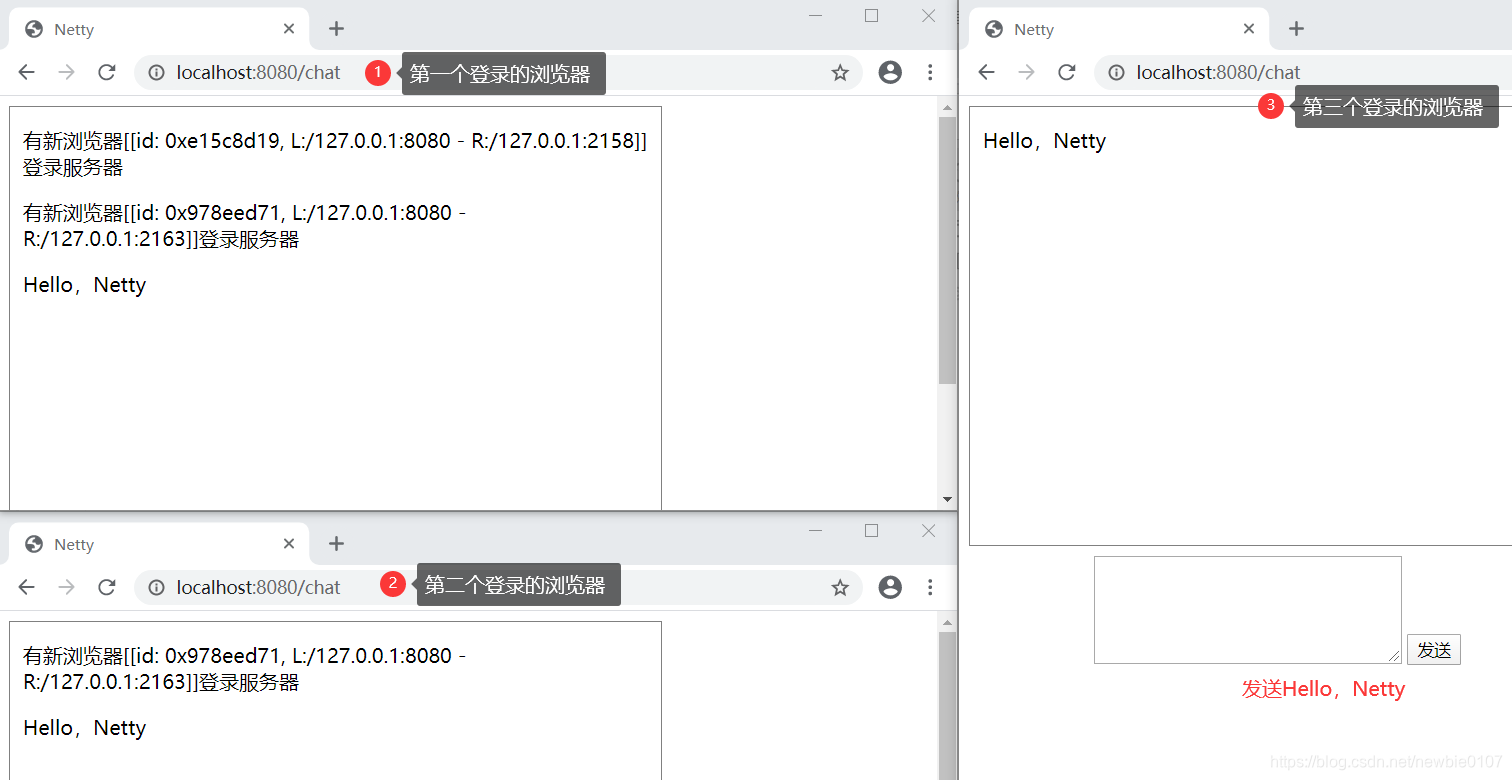Screen dimensions: 1512x780
Task: Click address bar localhost:8080/chat in second browser
Action: [x=498, y=587]
